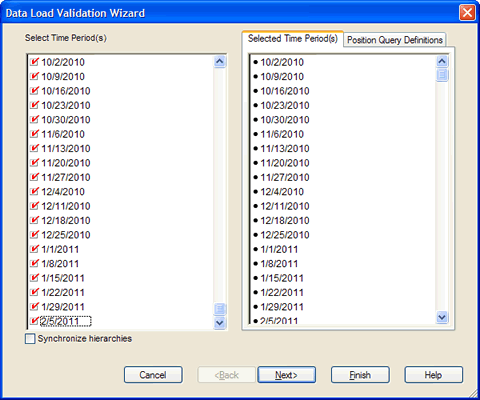Screen dimensions: 480x400
Task: Go to the Next wizard step
Action: point(286,375)
